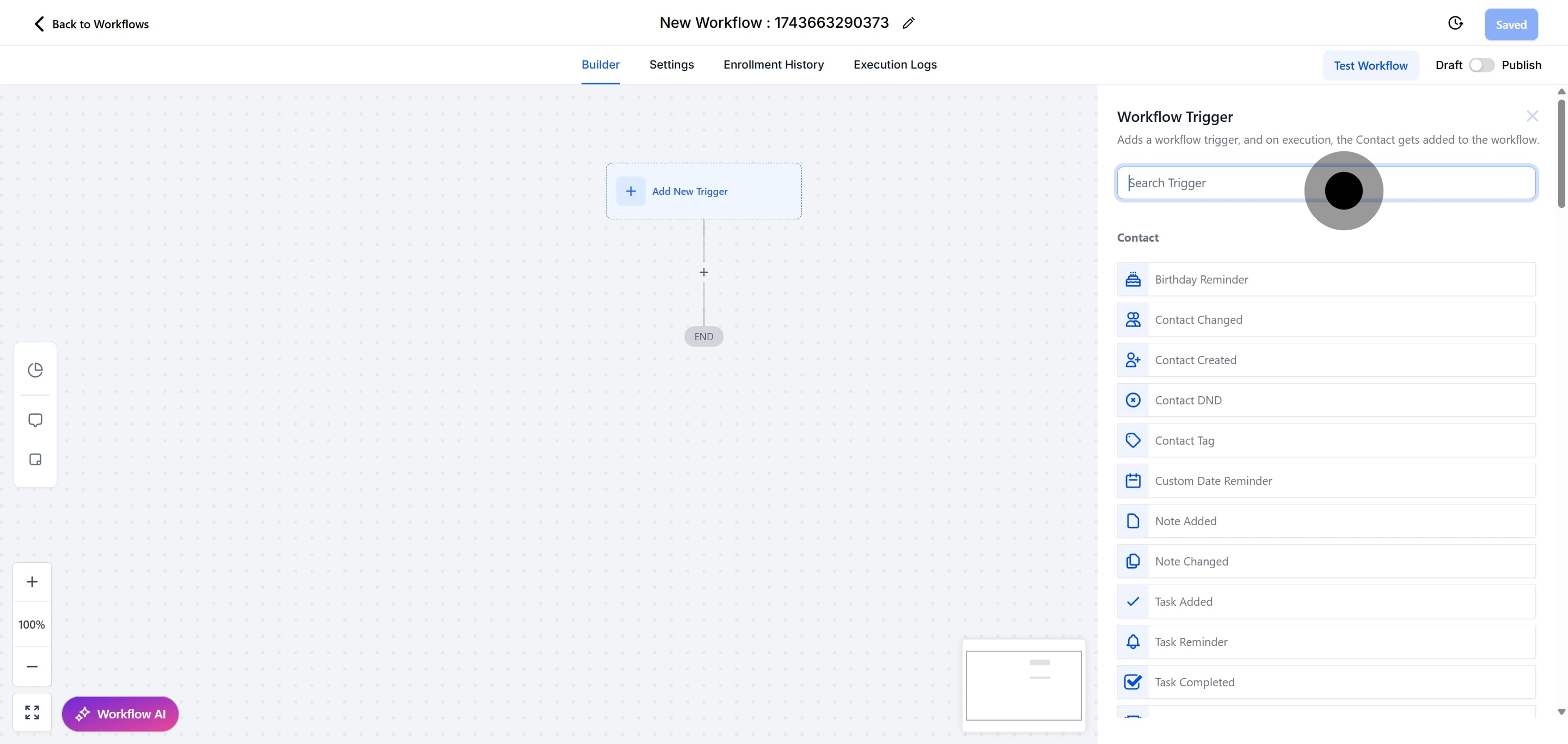This screenshot has width=1568, height=744.
Task: Add a sticky note from sidebar
Action: point(35,459)
